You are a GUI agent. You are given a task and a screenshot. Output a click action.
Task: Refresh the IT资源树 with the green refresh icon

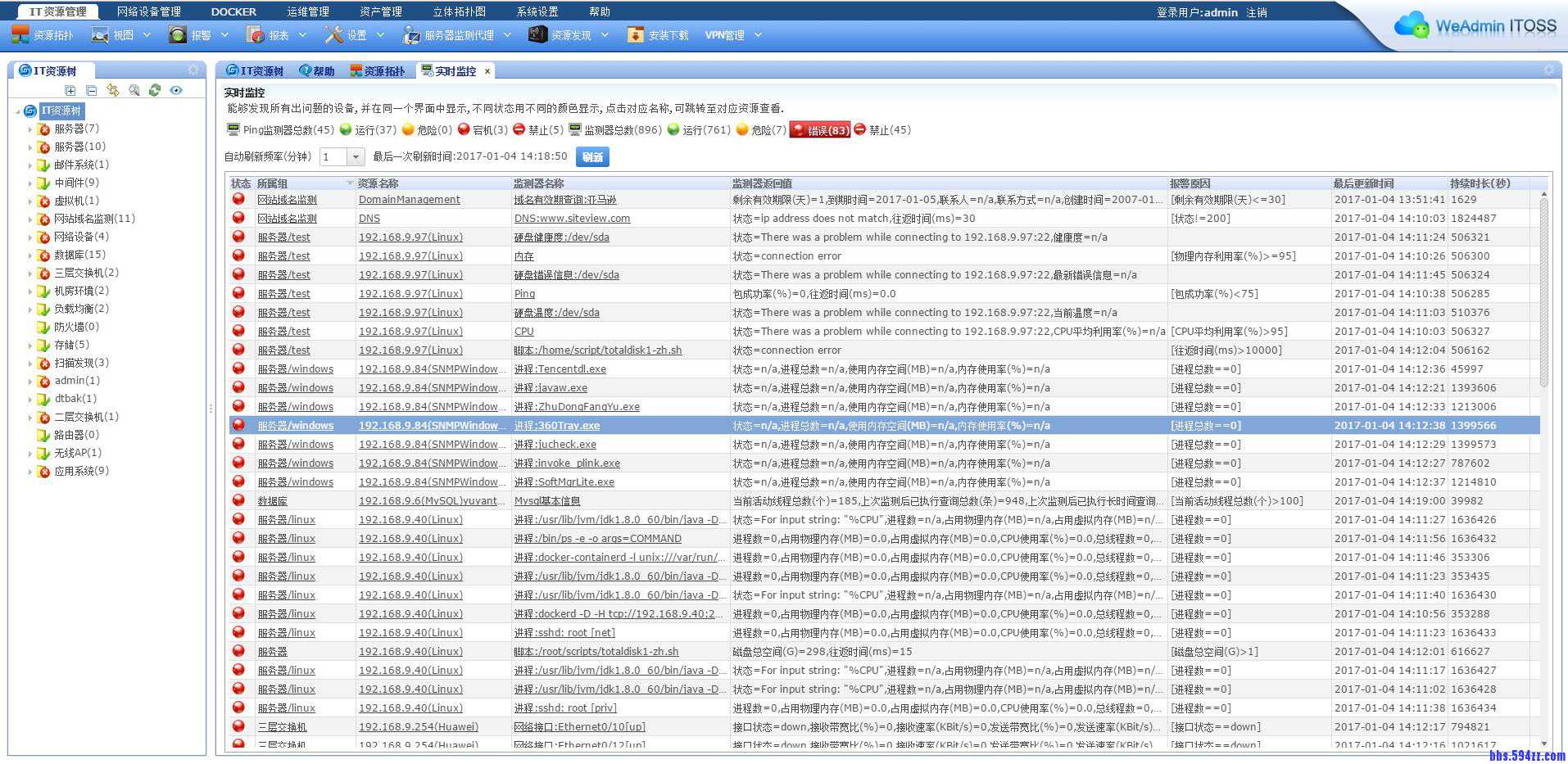click(154, 91)
